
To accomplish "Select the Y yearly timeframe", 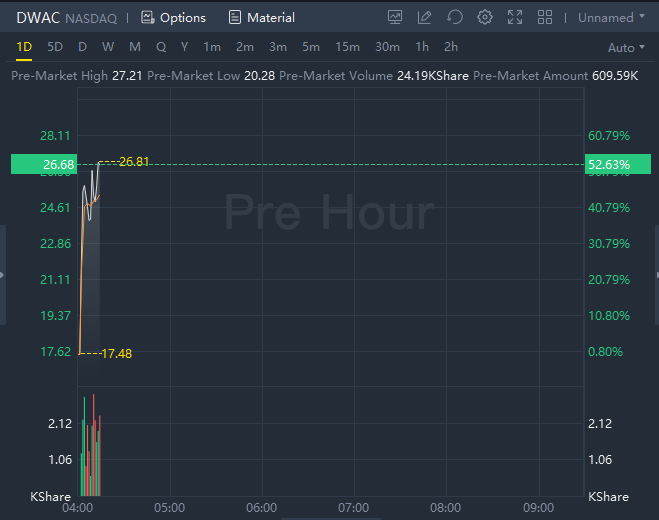I will (184, 47).
